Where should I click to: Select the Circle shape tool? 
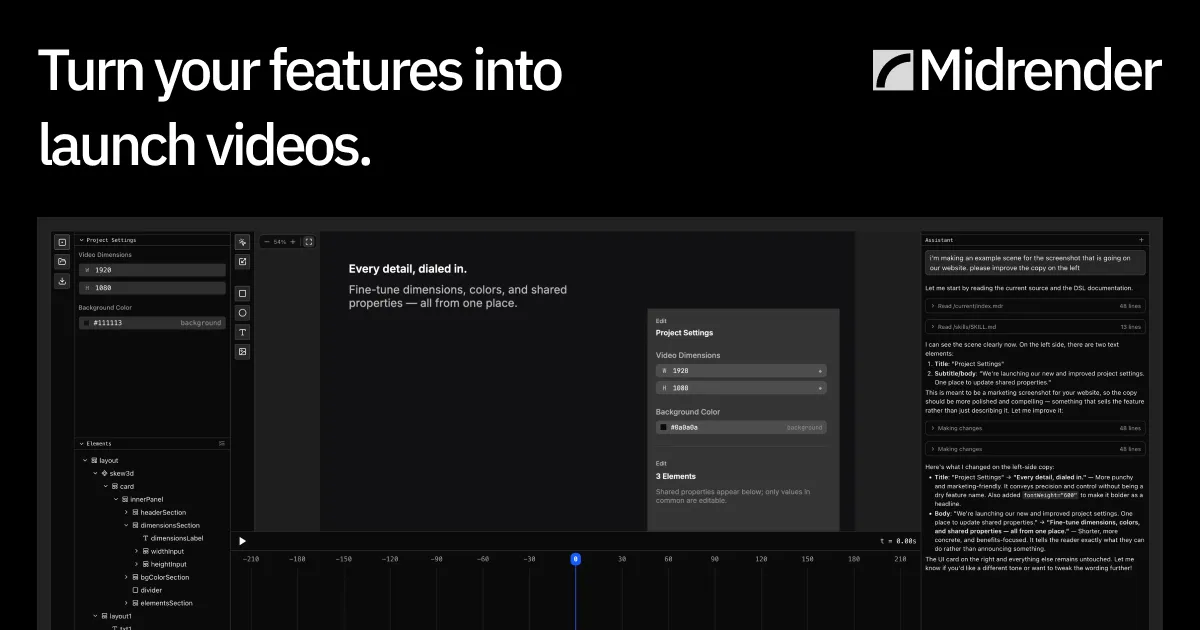pyautogui.click(x=242, y=313)
